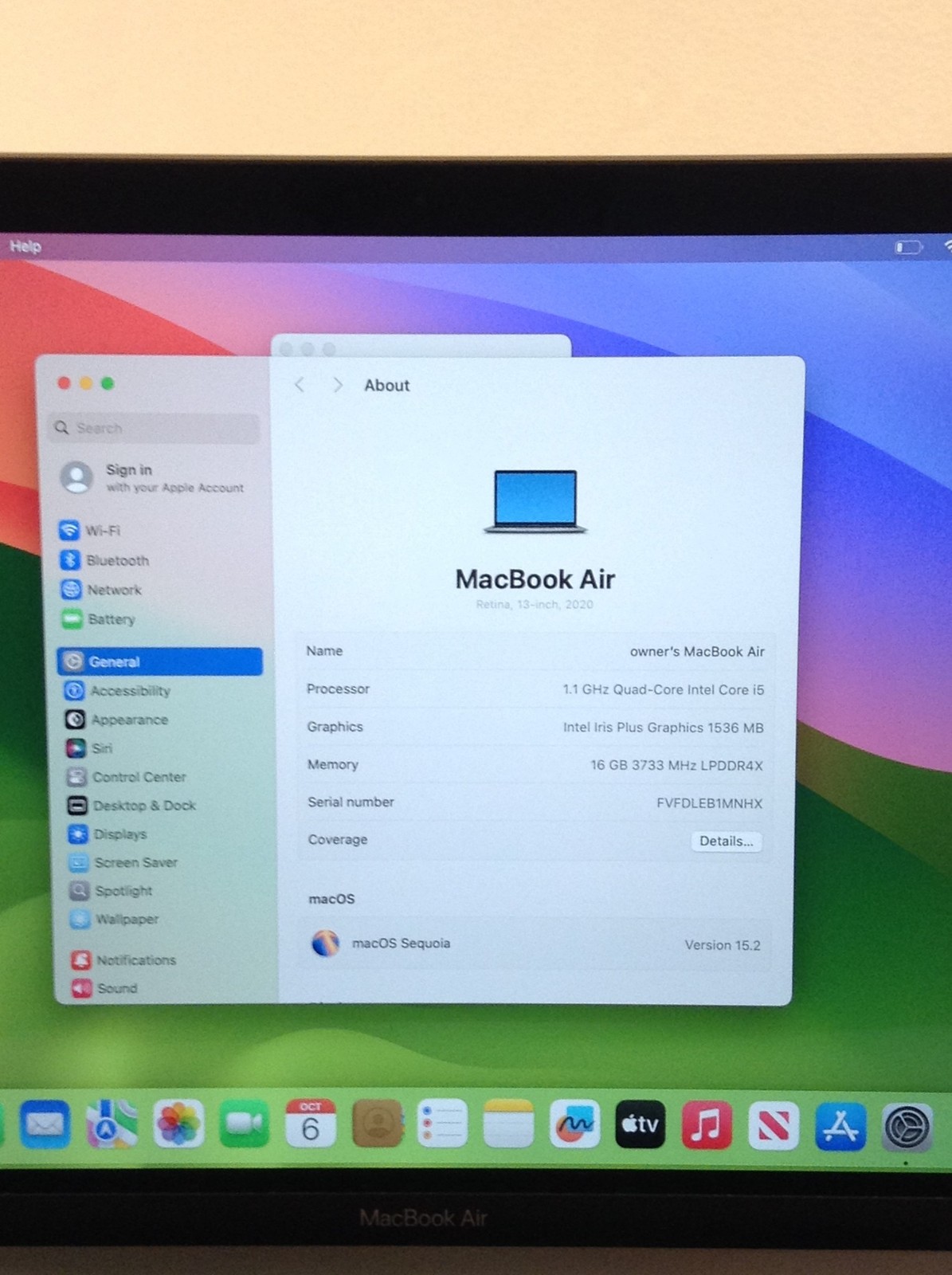Image resolution: width=952 pixels, height=1275 pixels.
Task: Open Sound settings
Action: (105, 988)
